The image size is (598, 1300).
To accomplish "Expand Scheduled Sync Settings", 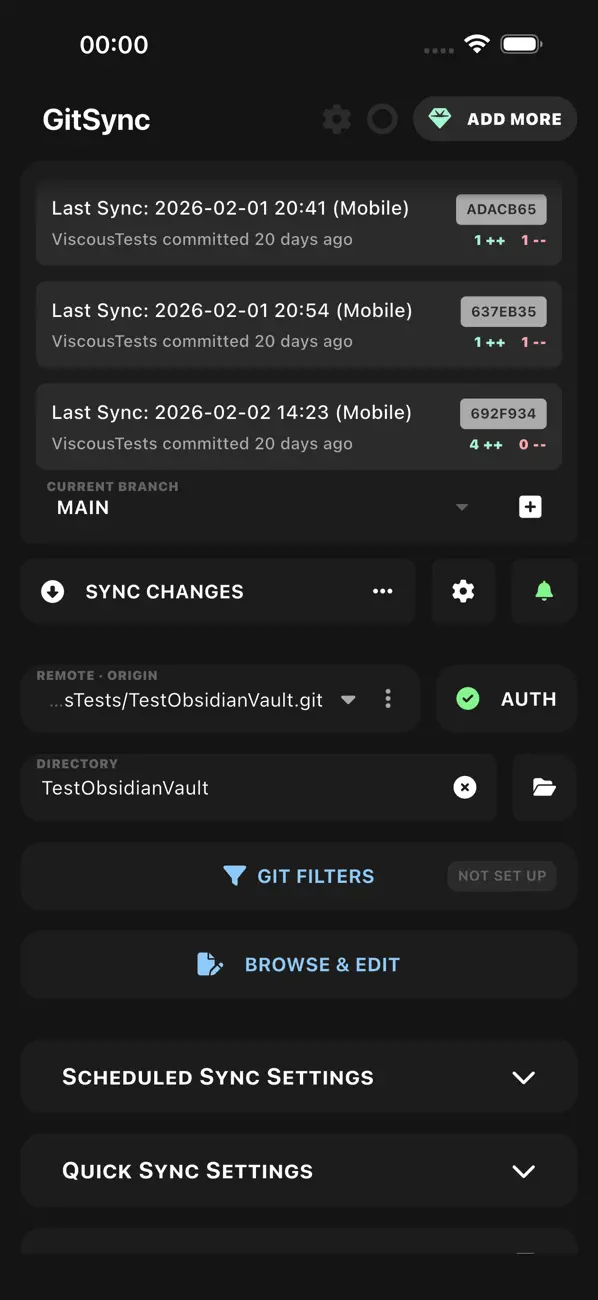I will pyautogui.click(x=522, y=1077).
